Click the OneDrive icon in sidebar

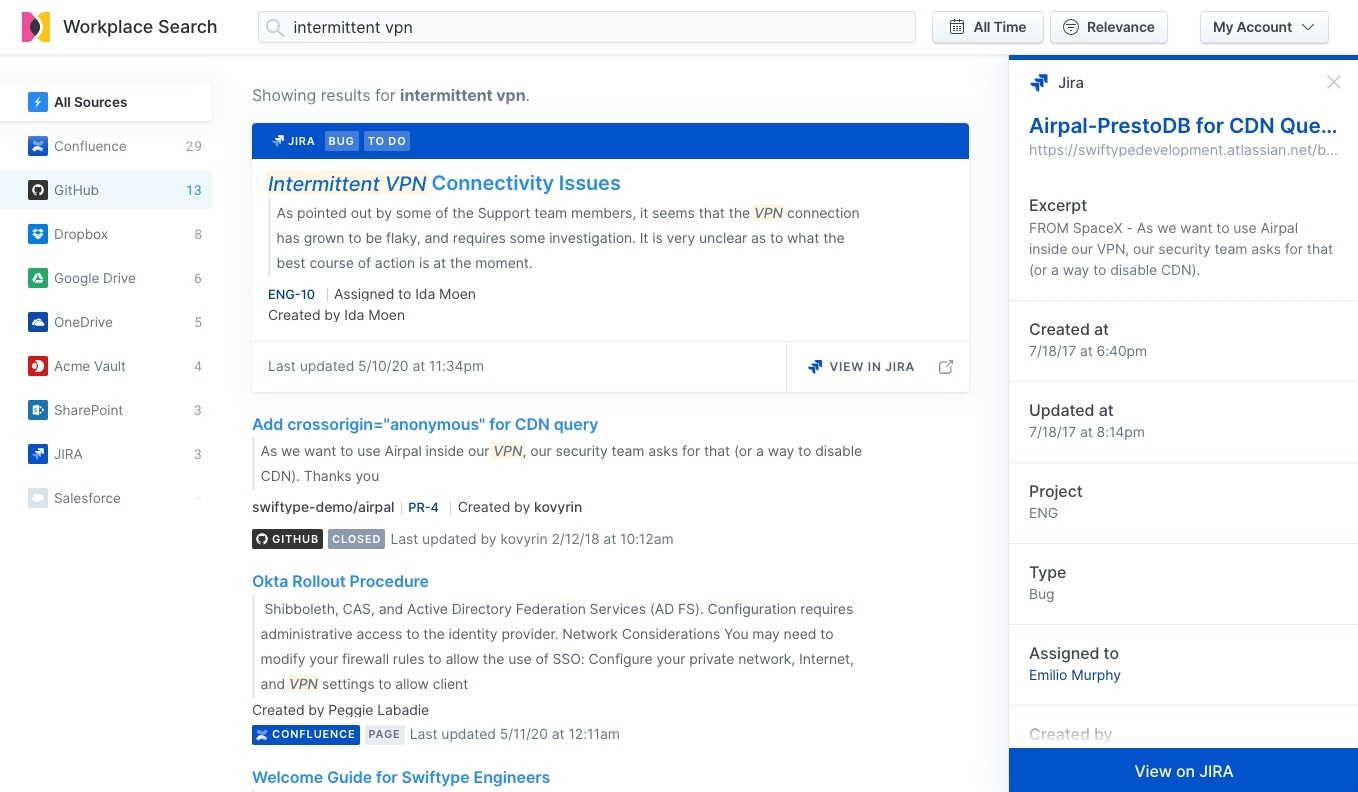(x=37, y=322)
